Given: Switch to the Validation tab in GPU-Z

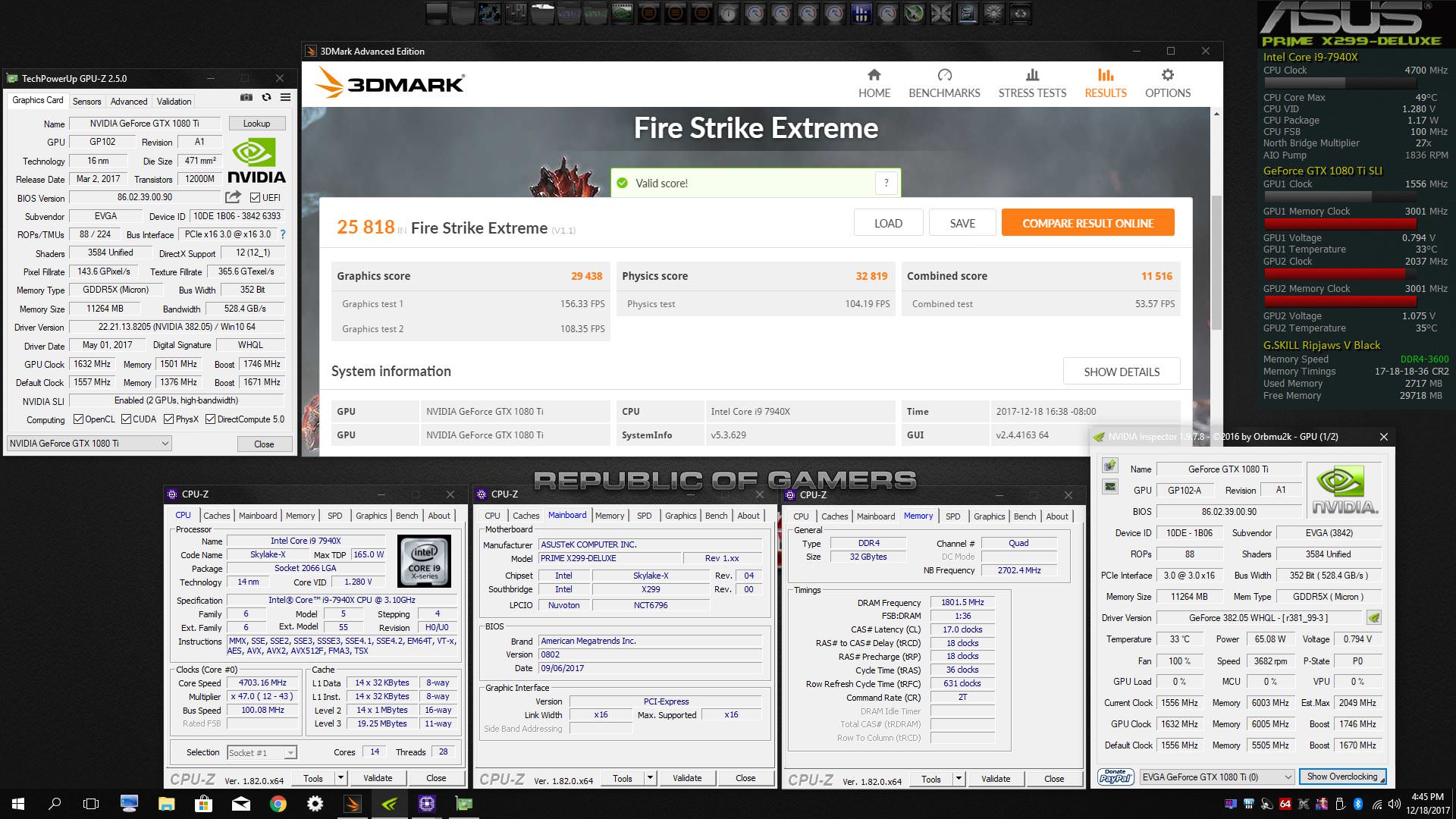Looking at the screenshot, I should click(174, 101).
